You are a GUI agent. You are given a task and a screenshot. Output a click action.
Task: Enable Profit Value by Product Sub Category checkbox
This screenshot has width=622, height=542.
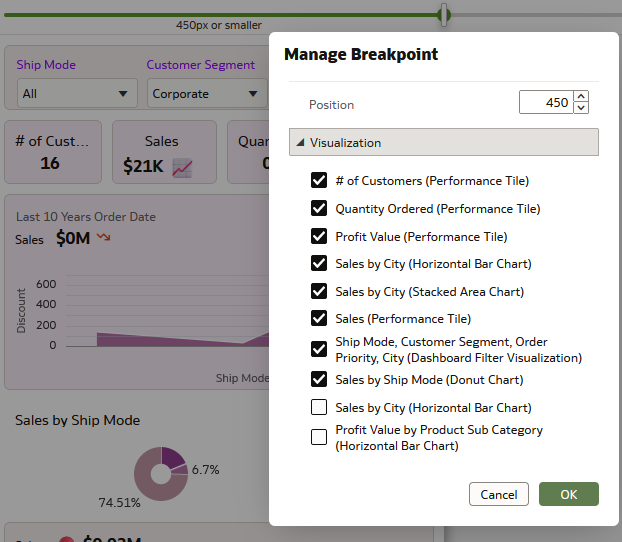(x=319, y=437)
